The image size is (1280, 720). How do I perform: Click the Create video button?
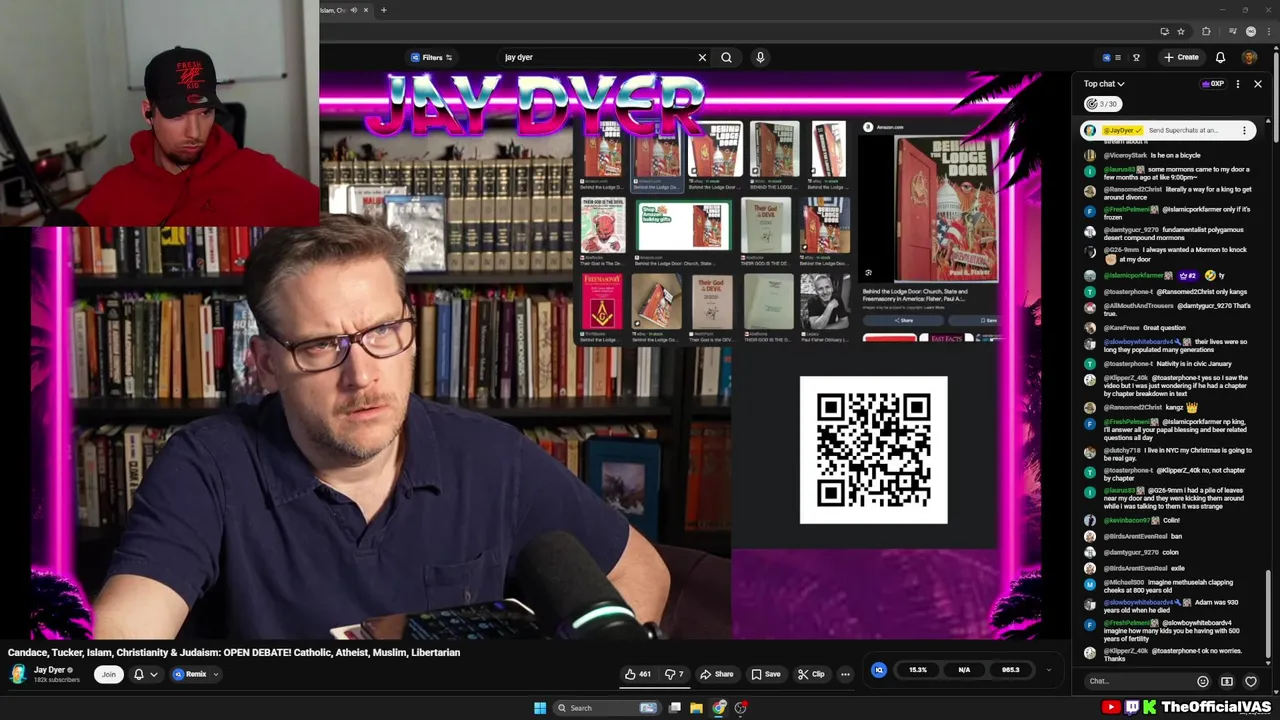1181,57
